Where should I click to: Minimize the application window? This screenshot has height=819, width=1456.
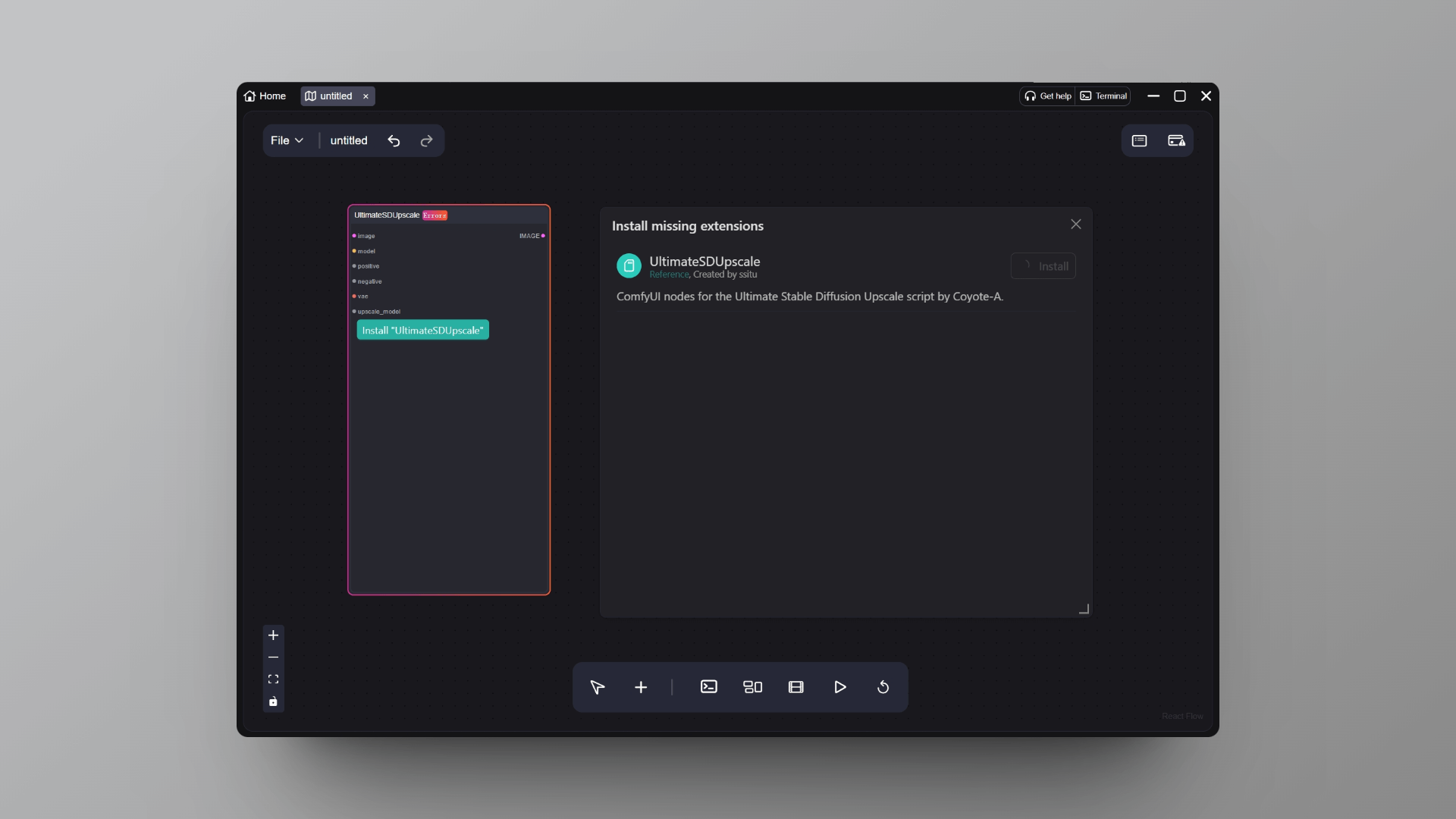tap(1153, 96)
